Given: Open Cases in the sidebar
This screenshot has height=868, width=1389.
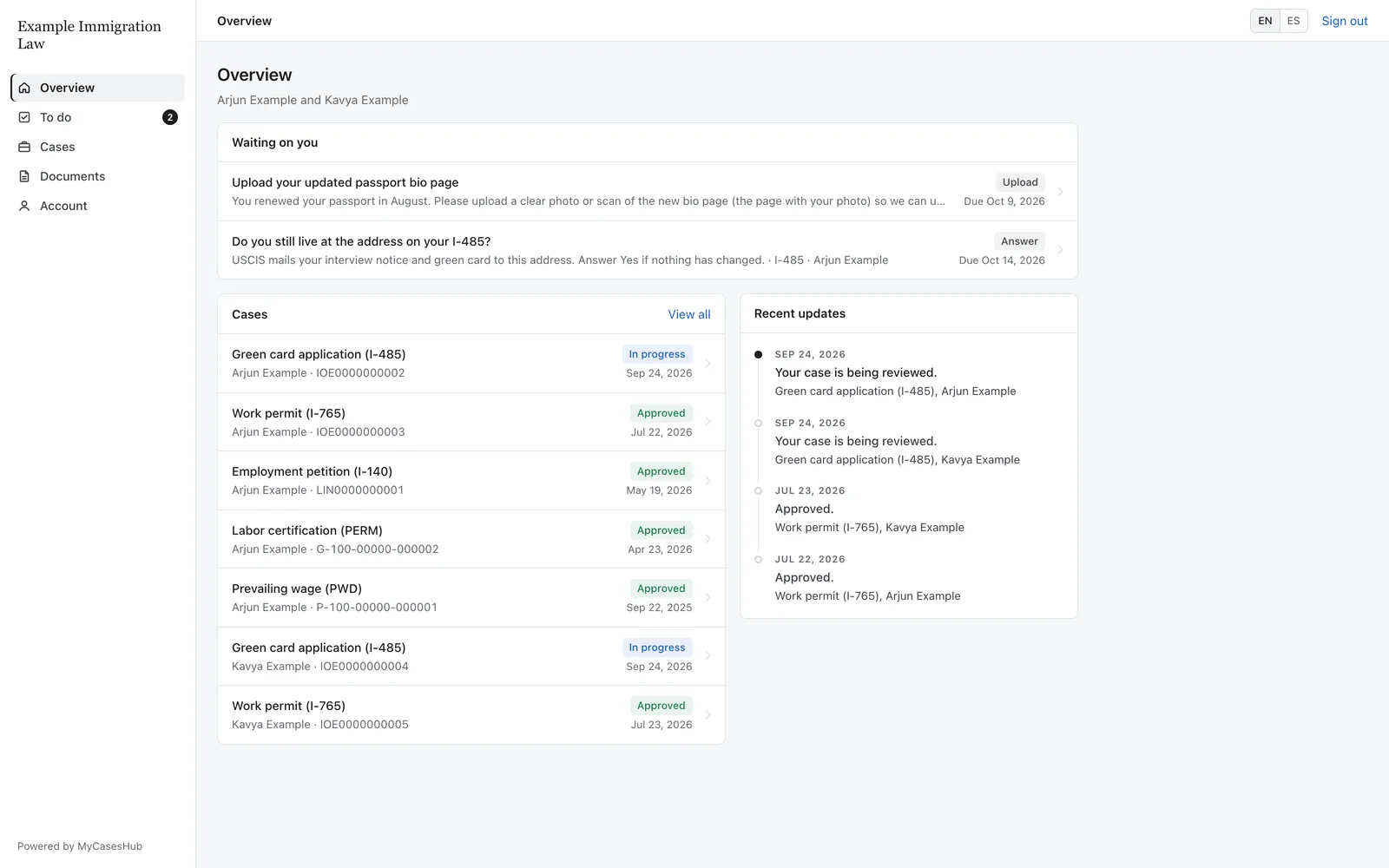Looking at the screenshot, I should (98, 147).
